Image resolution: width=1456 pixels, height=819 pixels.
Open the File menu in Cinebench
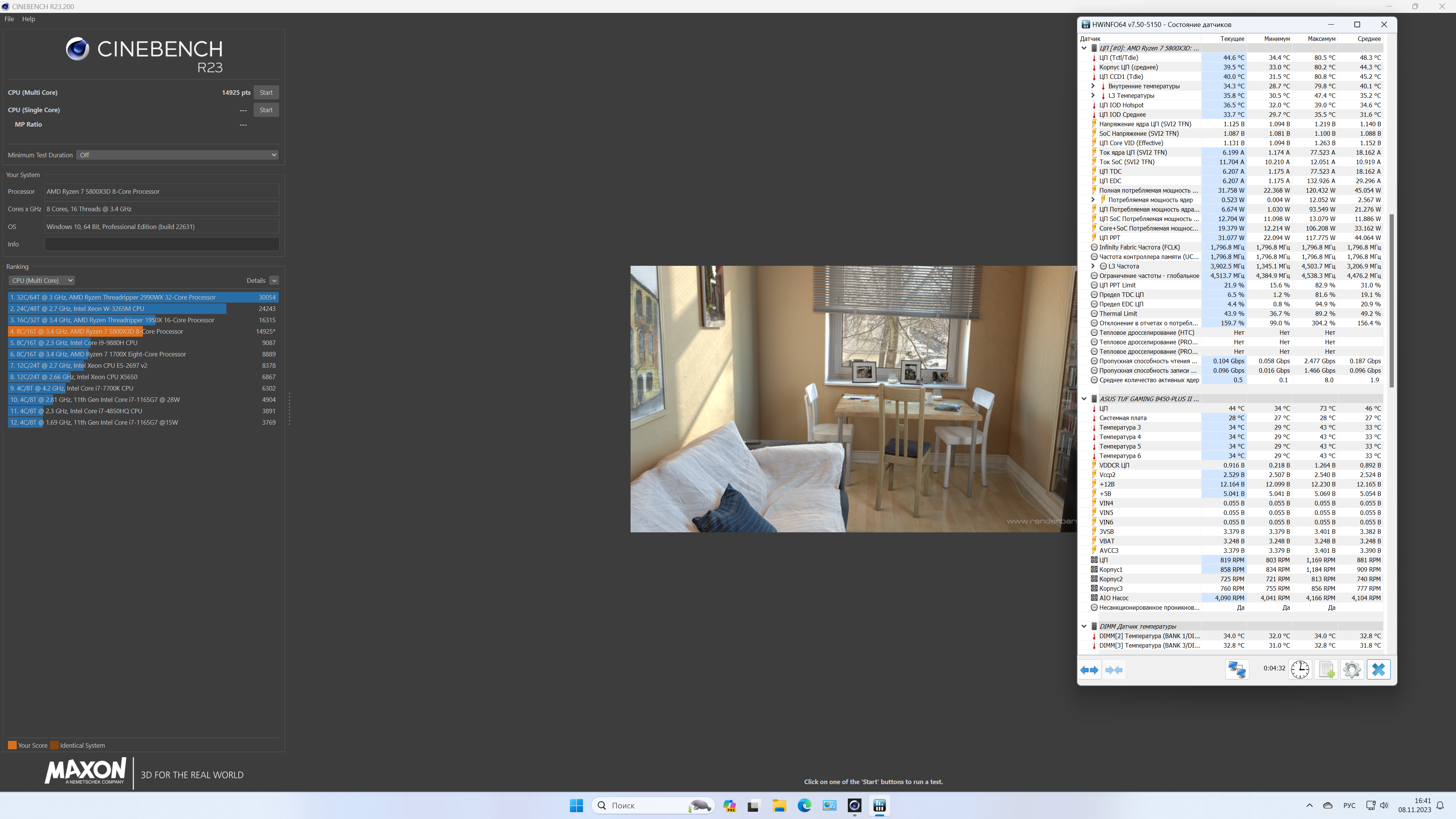(9, 19)
